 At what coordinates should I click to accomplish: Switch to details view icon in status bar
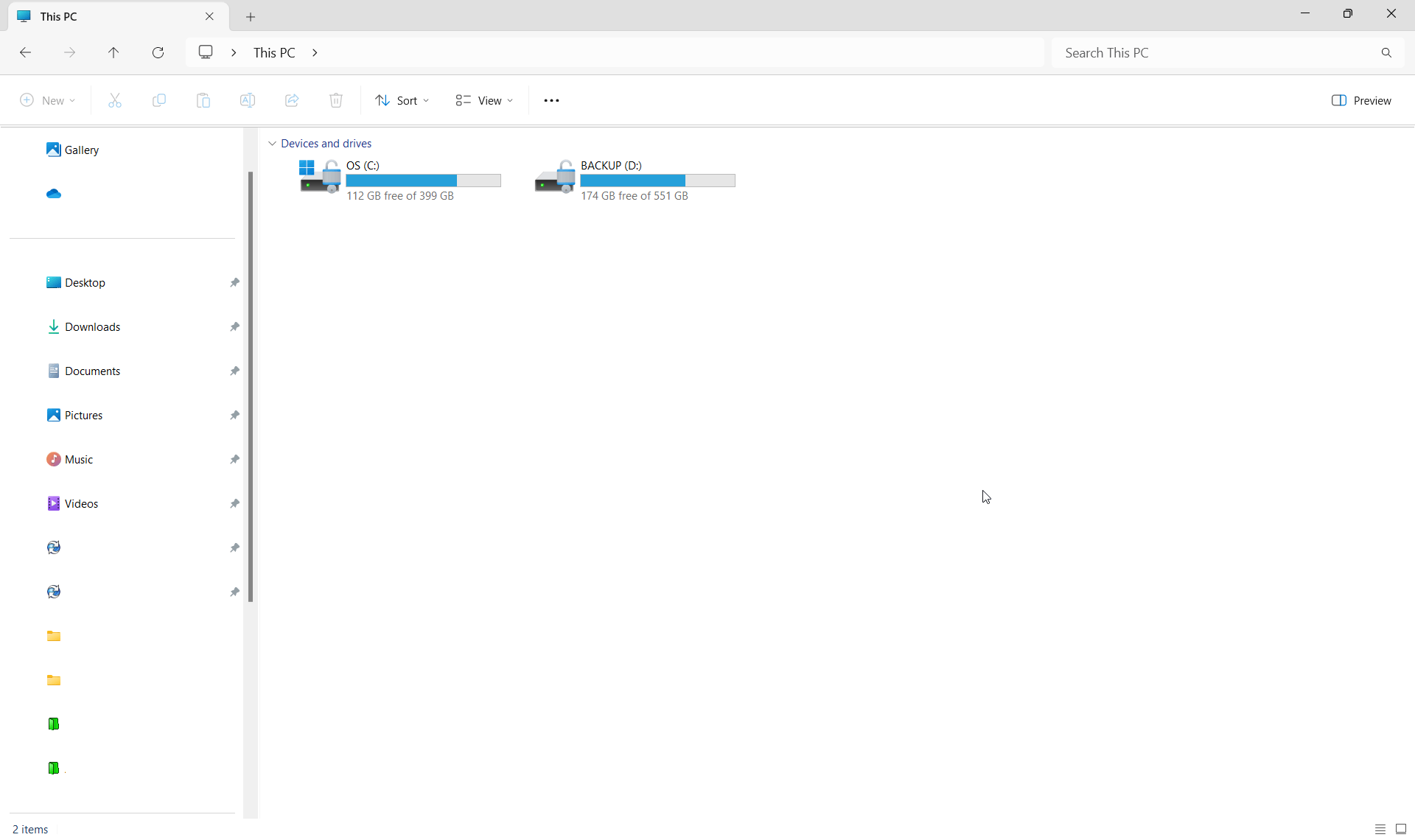click(x=1380, y=829)
